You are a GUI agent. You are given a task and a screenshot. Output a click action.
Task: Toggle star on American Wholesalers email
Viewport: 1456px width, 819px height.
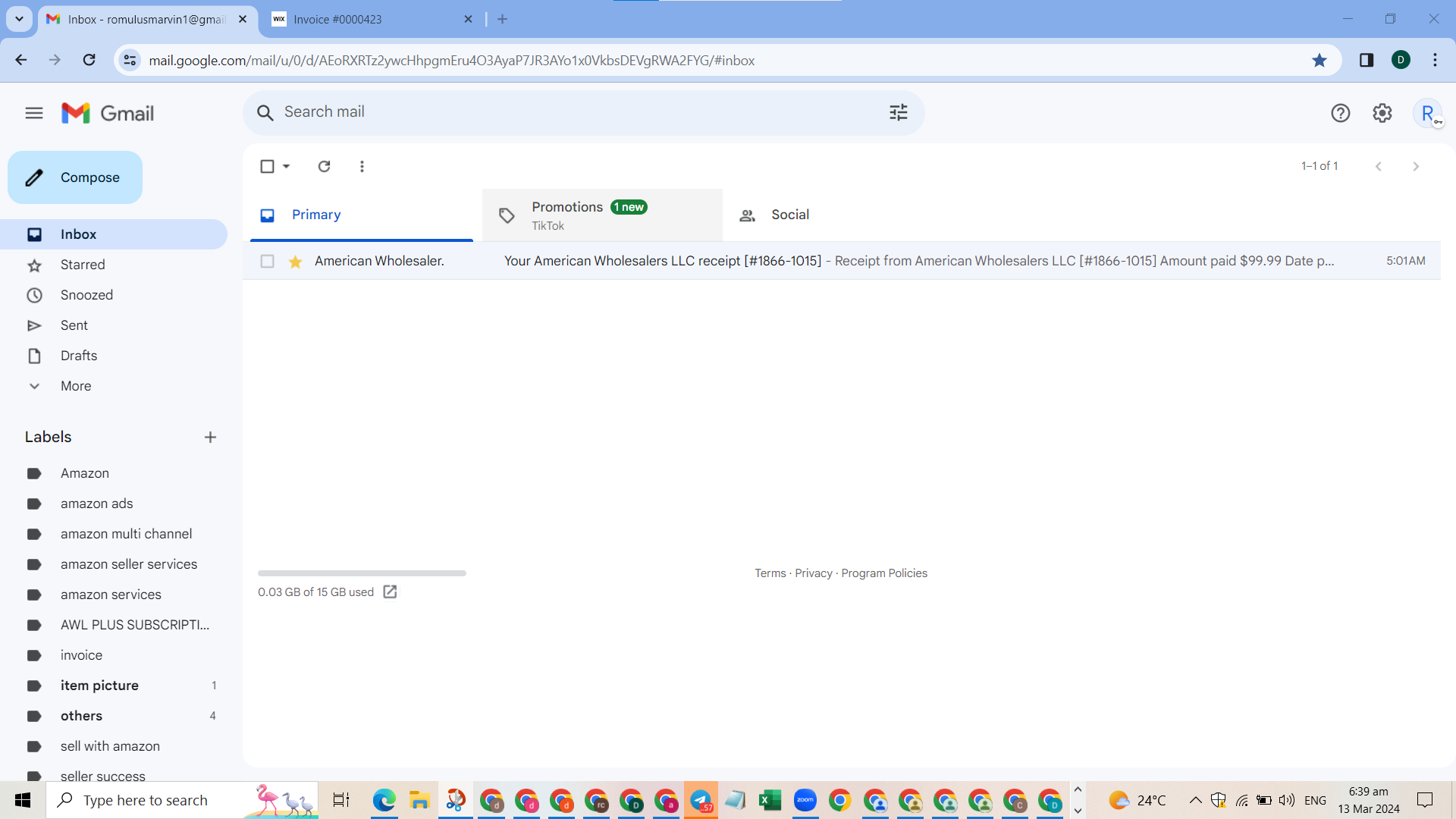tap(296, 262)
